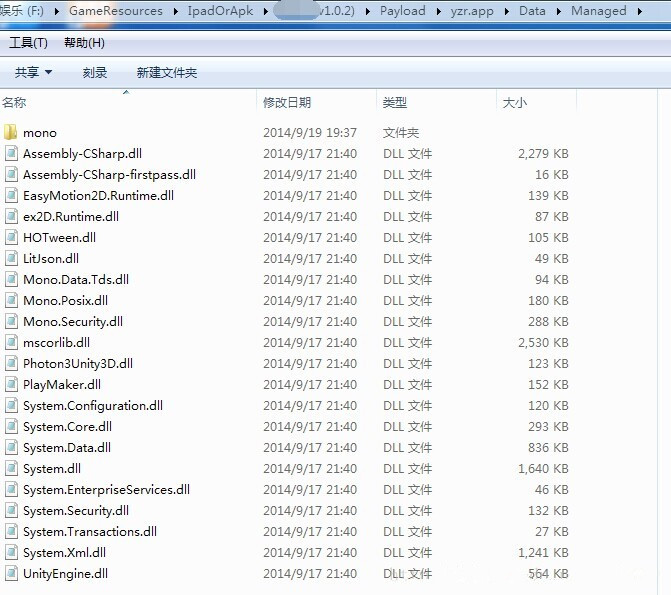
Task: Expand arrow after Managed breadcrumb
Action: (x=639, y=12)
